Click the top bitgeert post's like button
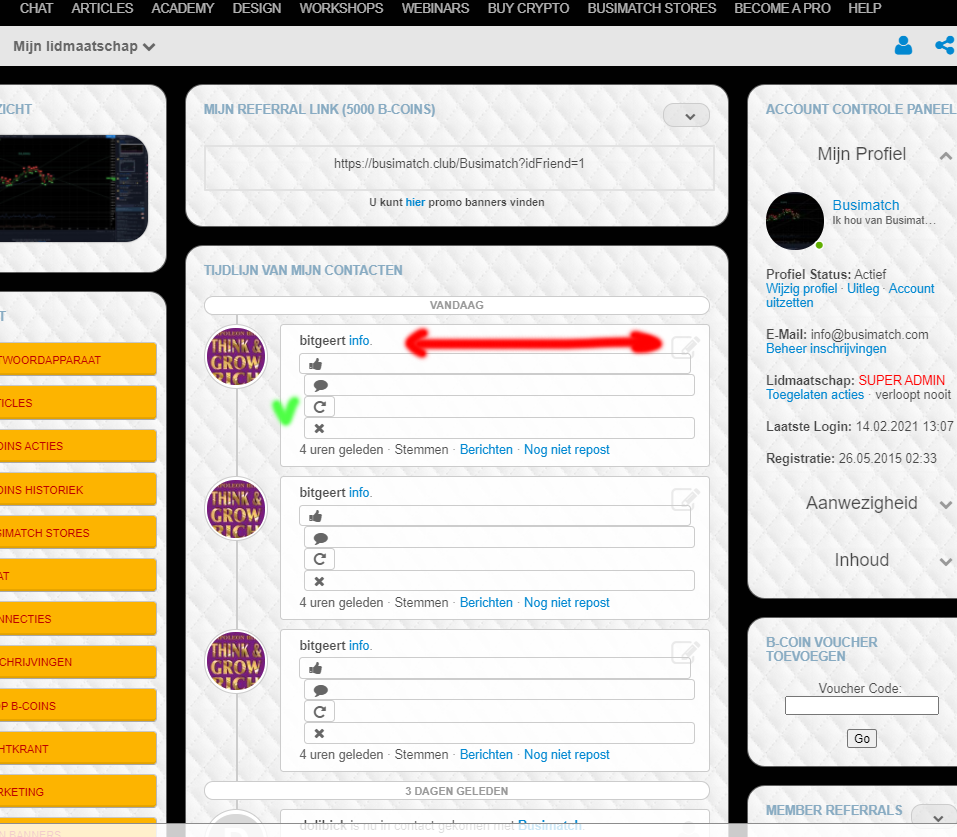The image size is (957, 837). 494,364
